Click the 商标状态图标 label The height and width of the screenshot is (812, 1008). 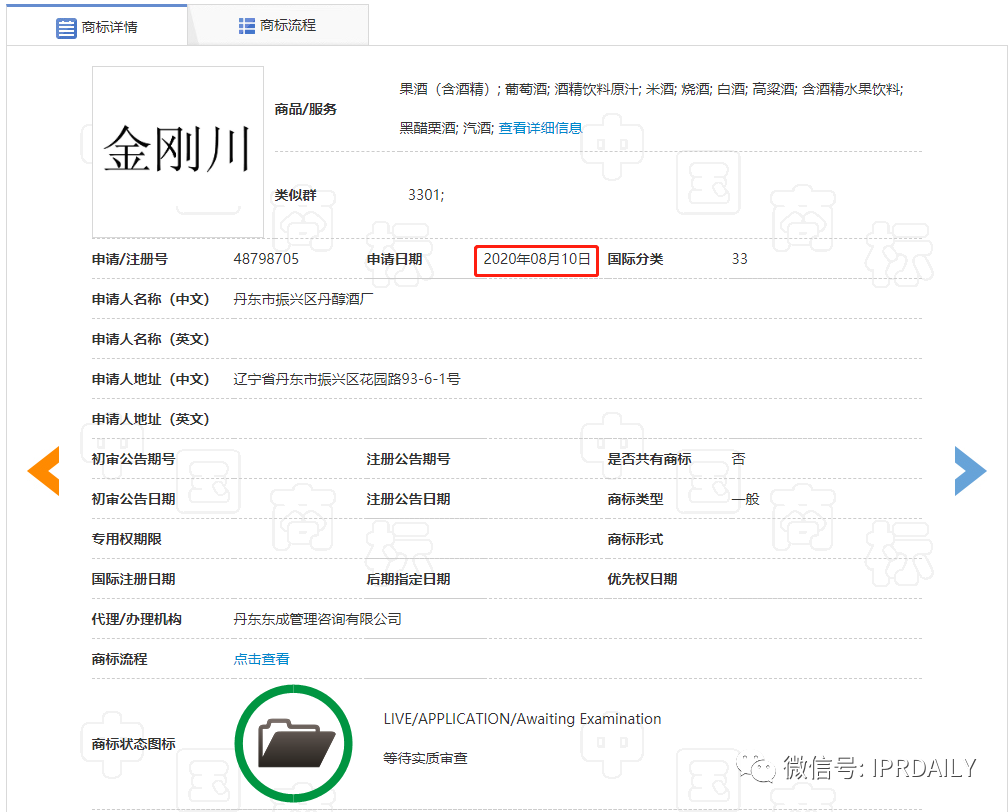[133, 744]
